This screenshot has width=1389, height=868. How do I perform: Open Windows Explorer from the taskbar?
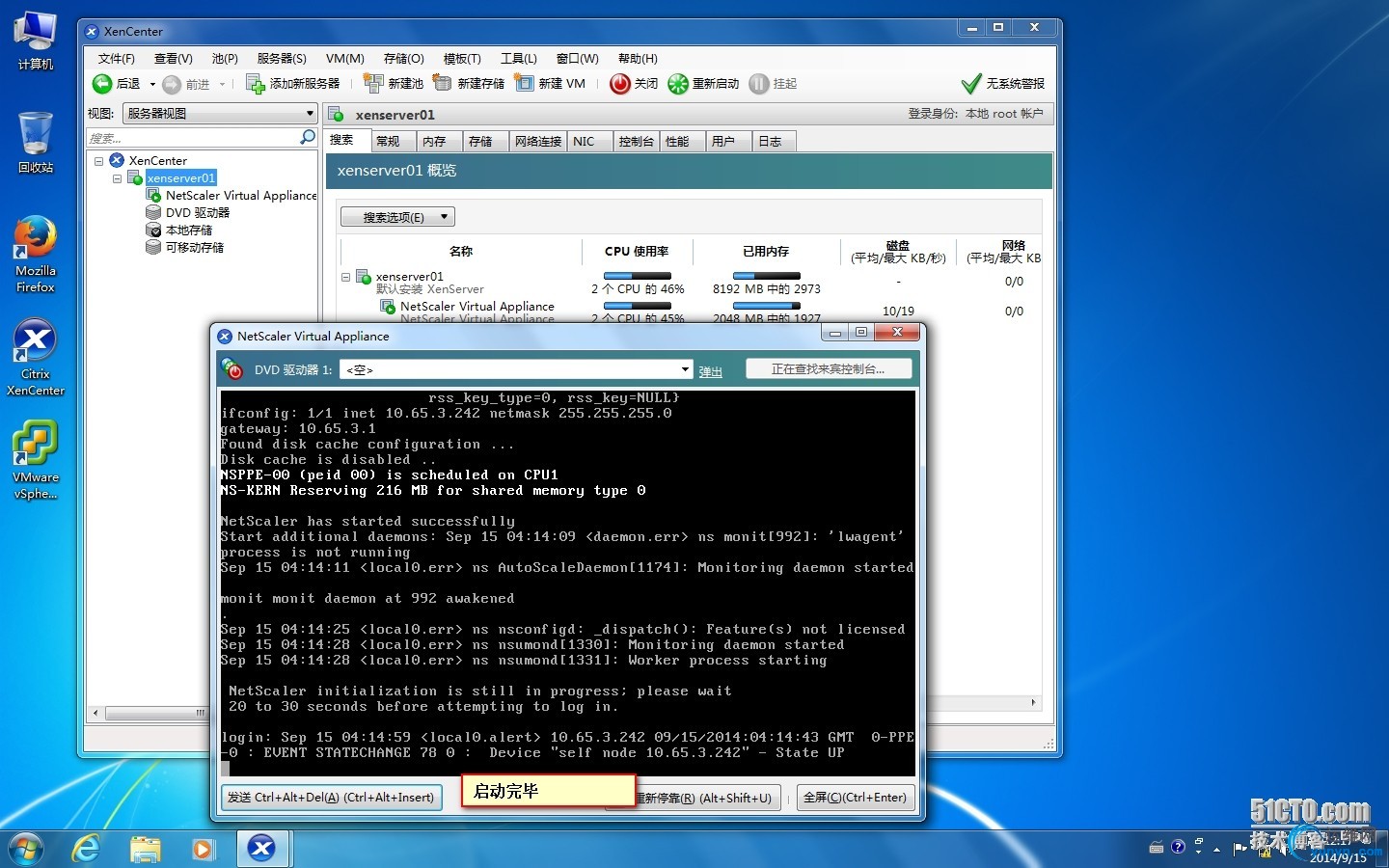pos(145,849)
